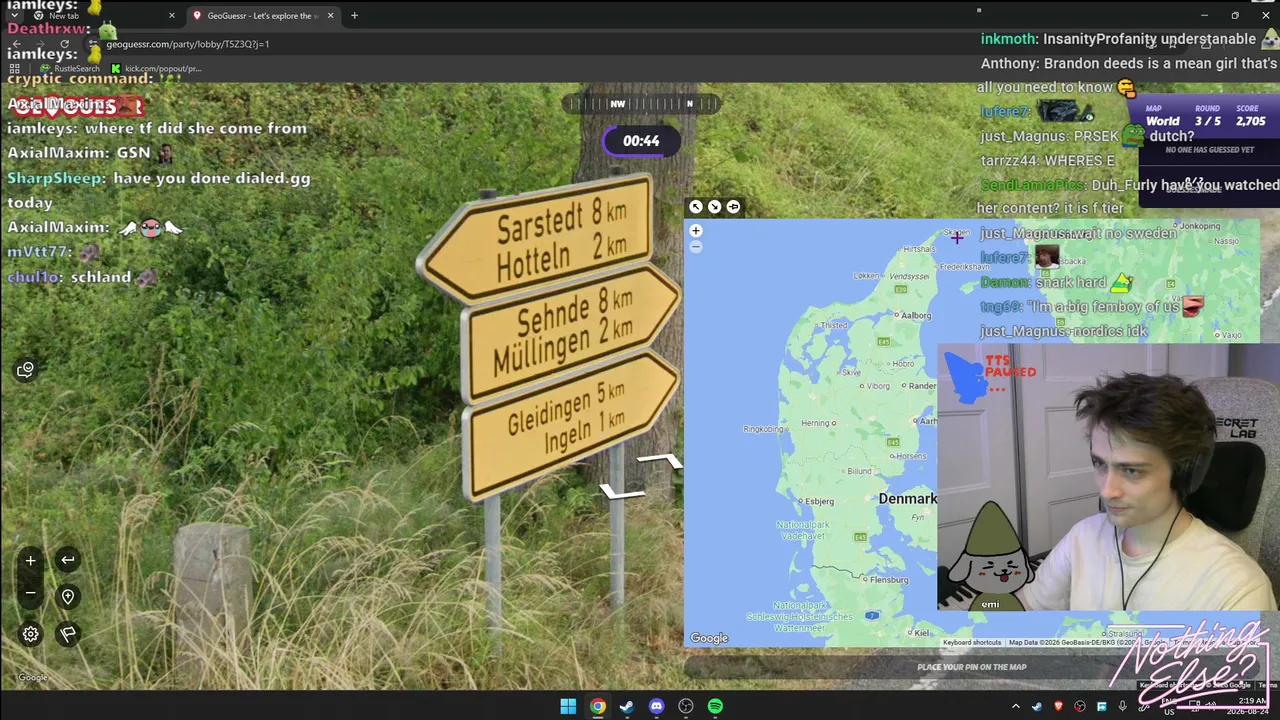Image resolution: width=1280 pixels, height=720 pixels.
Task: Return to the starting location pin
Action: [68, 597]
